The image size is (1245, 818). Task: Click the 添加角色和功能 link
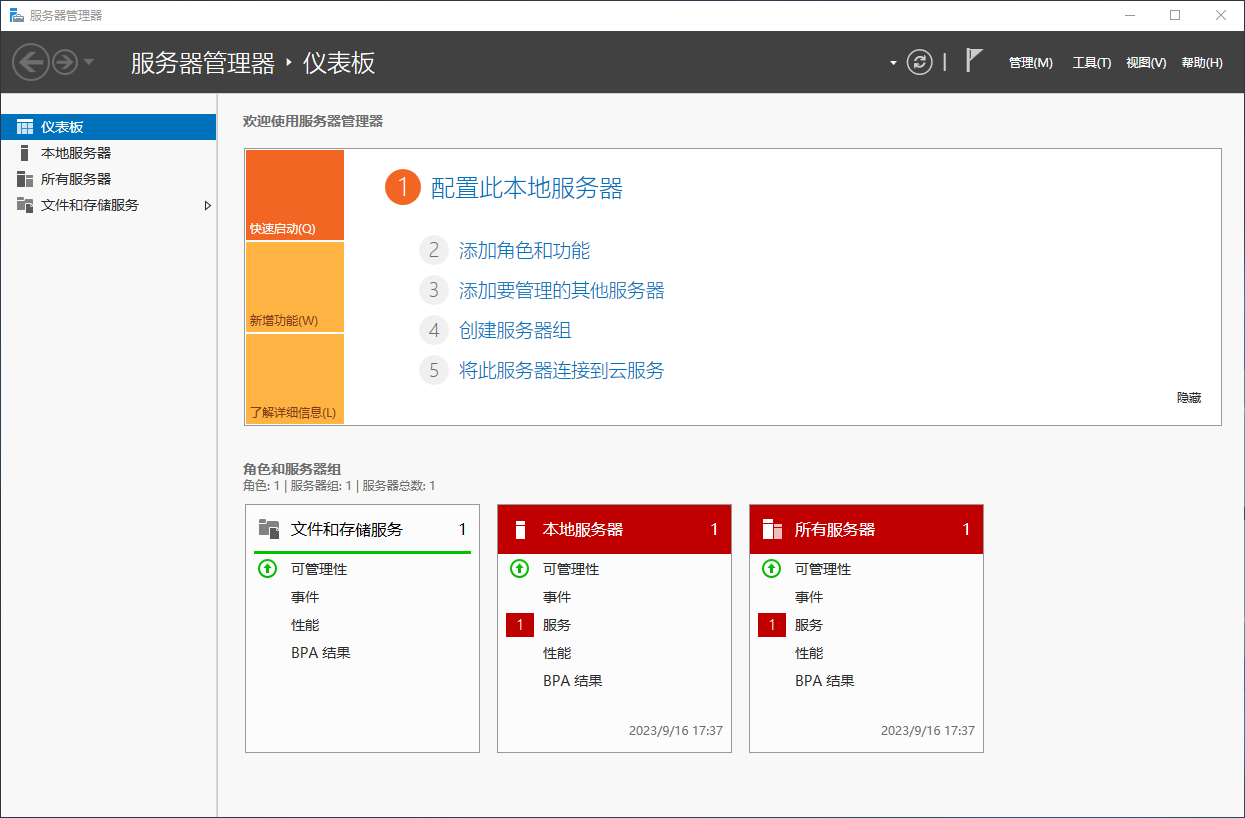click(524, 251)
